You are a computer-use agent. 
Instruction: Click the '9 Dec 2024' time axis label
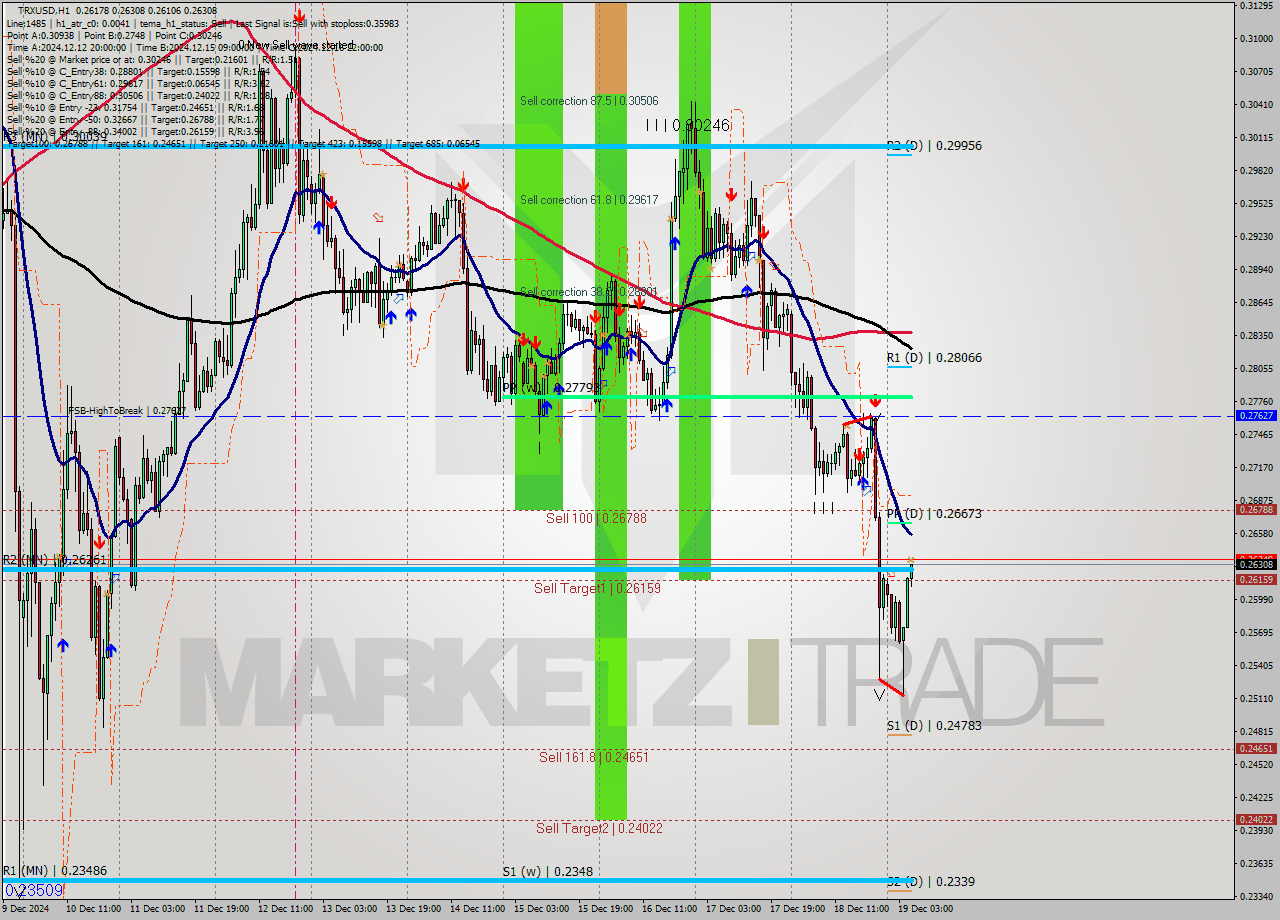point(25,909)
